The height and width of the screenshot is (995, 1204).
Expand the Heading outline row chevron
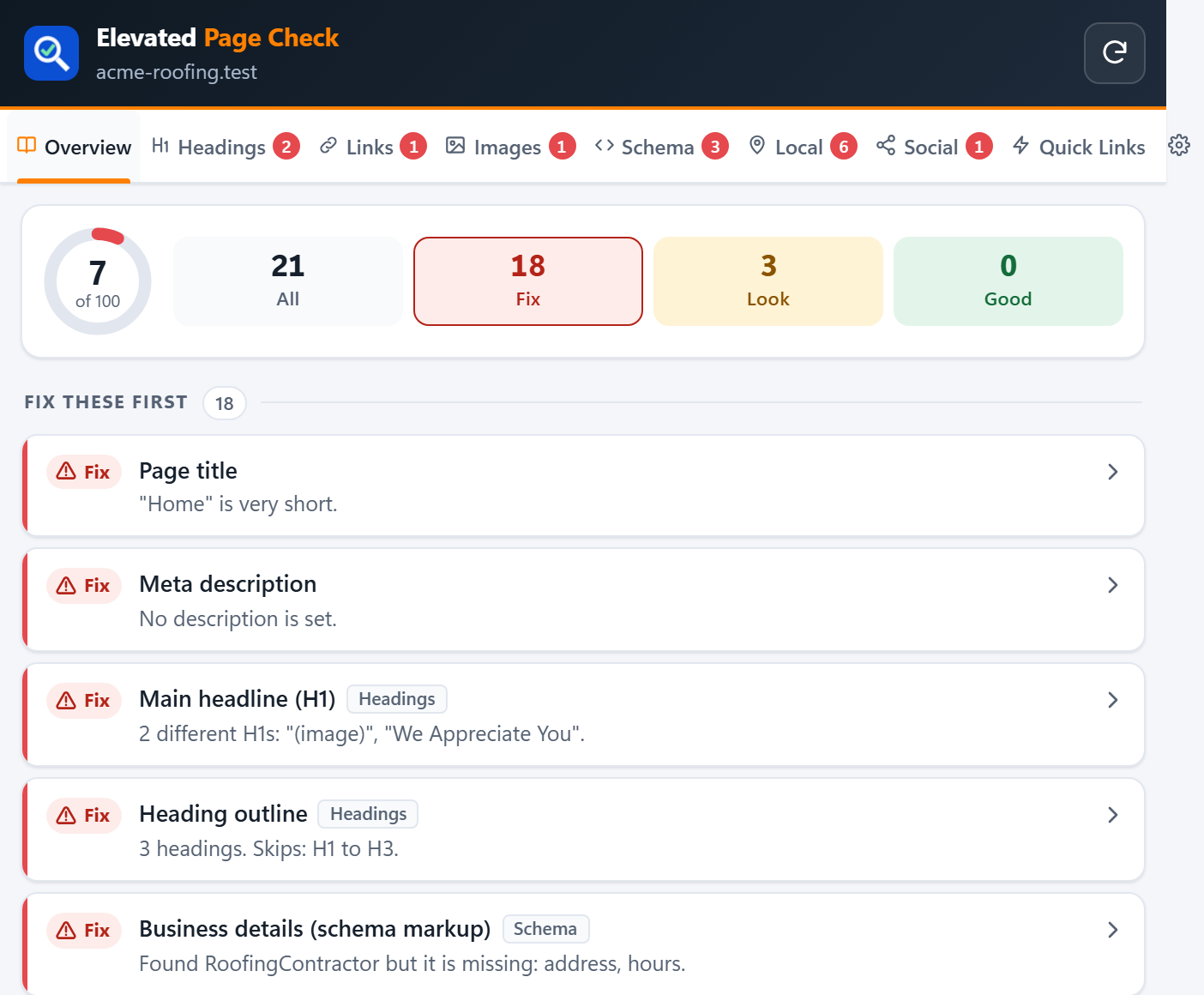tap(1112, 815)
